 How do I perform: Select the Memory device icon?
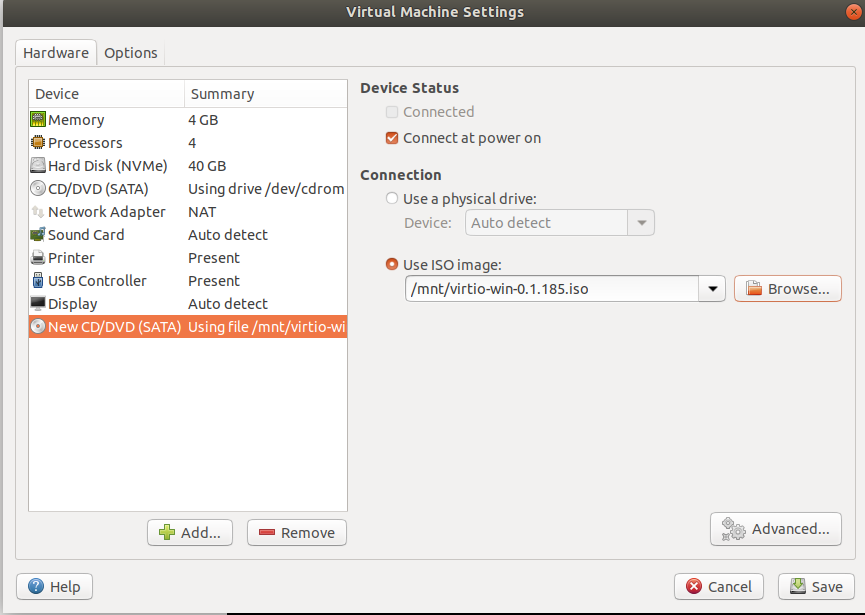pyautogui.click(x=38, y=119)
